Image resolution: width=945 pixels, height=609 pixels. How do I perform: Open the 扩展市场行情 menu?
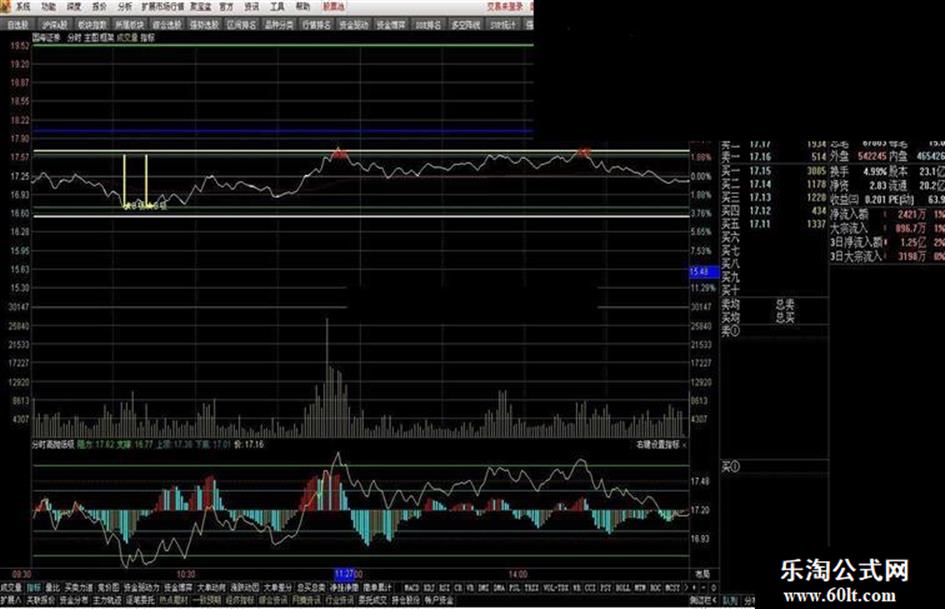(163, 7)
